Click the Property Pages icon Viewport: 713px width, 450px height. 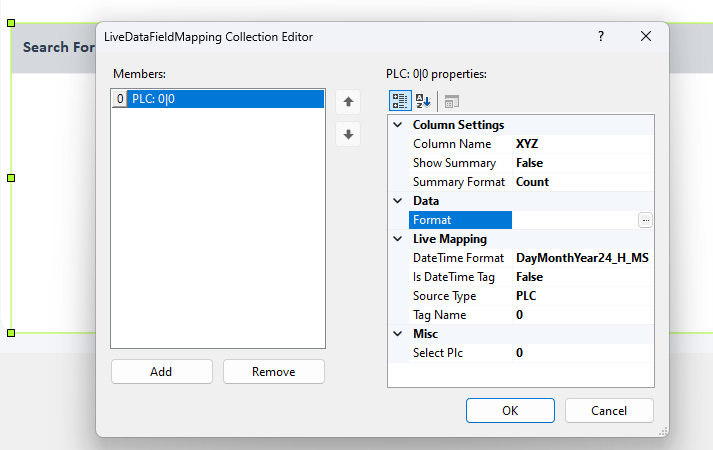click(452, 101)
